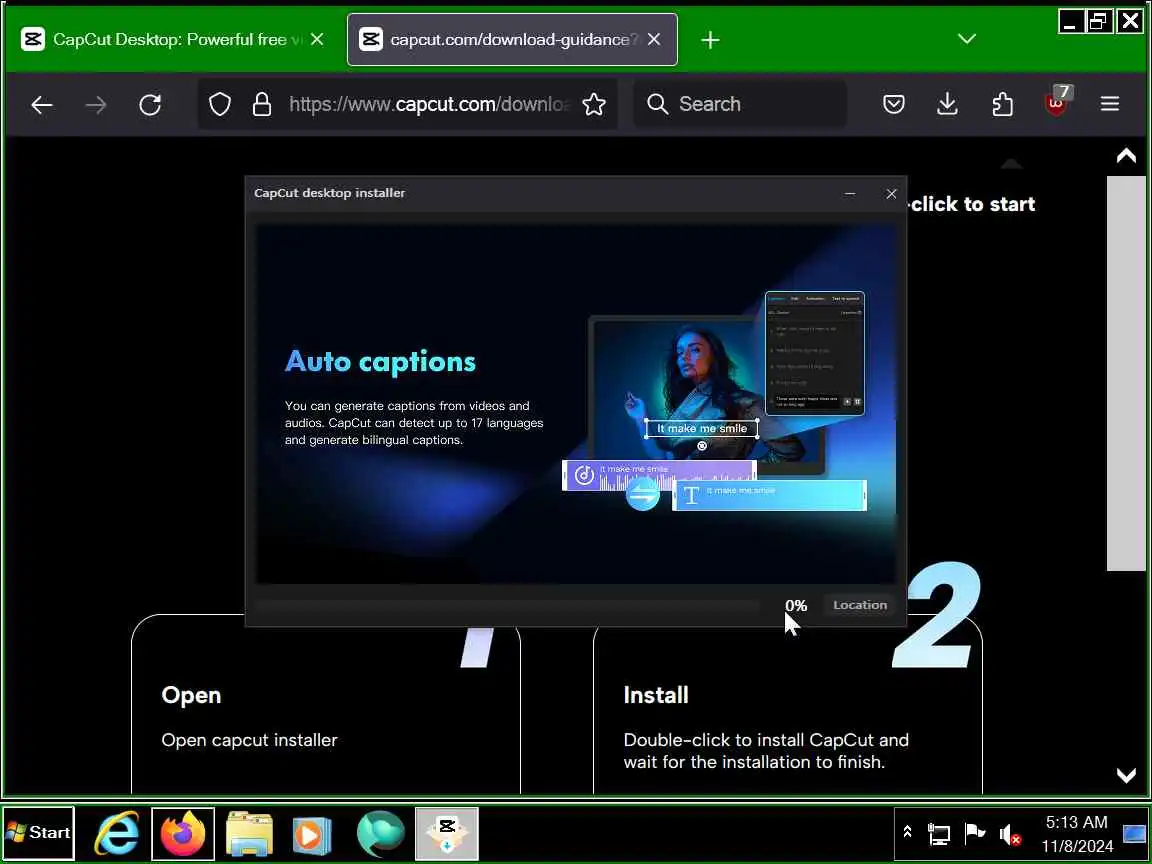Click the CapCut desktop installer title text
The image size is (1152, 864).
coord(329,193)
